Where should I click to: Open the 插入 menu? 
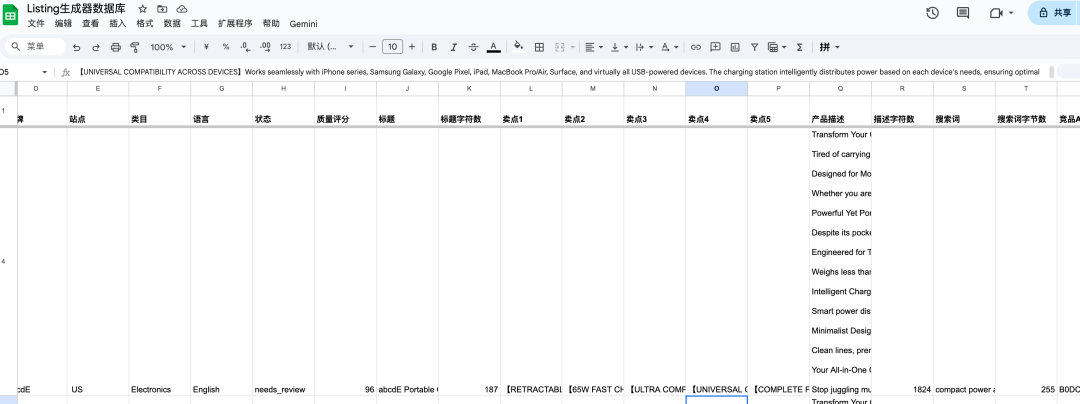118,23
